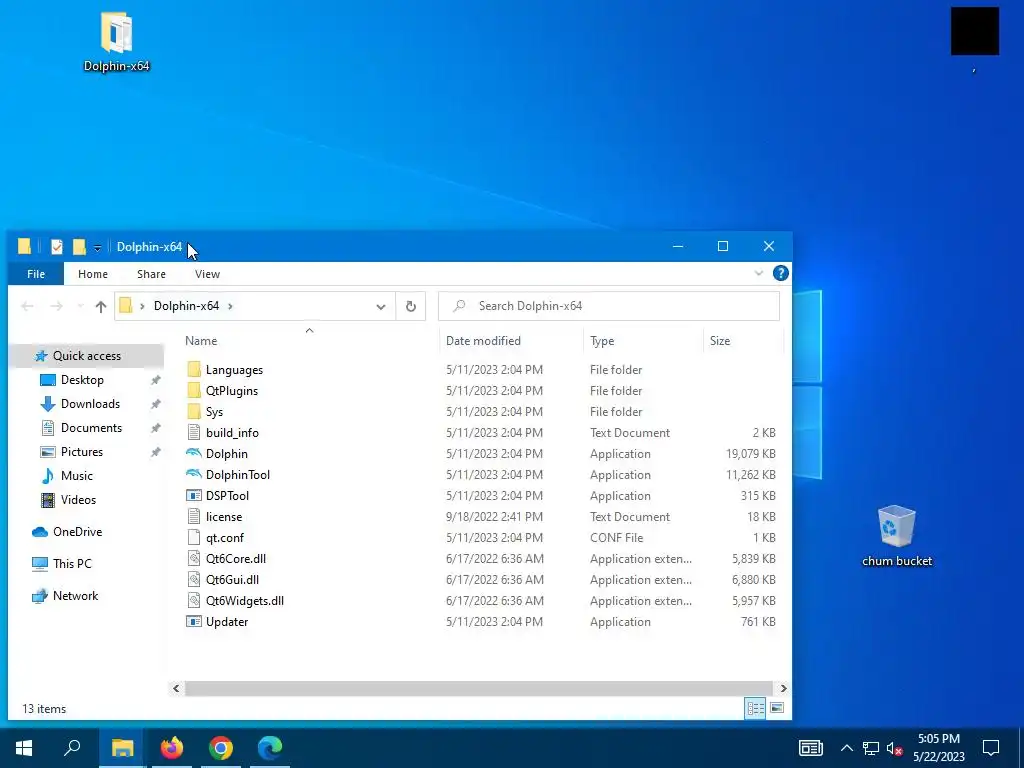
Task: Click the horizontal scrollbar track
Action: 479,688
